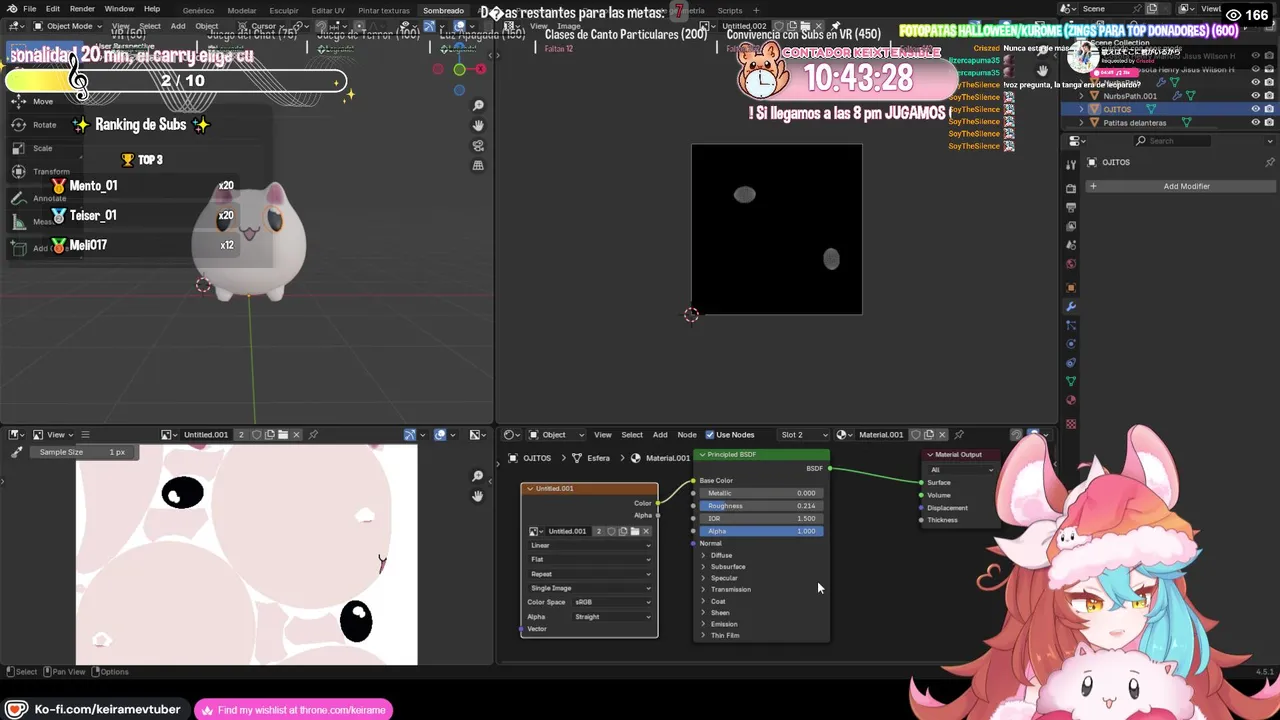1280x720 pixels.
Task: Expand the Transmission panel in Principled BSDF
Action: click(x=704, y=589)
